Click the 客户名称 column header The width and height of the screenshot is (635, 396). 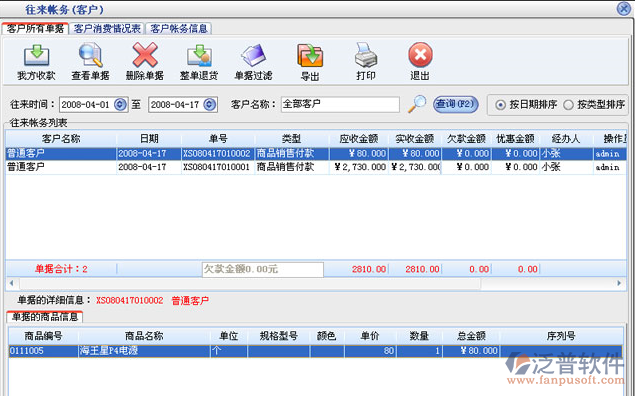tap(61, 139)
